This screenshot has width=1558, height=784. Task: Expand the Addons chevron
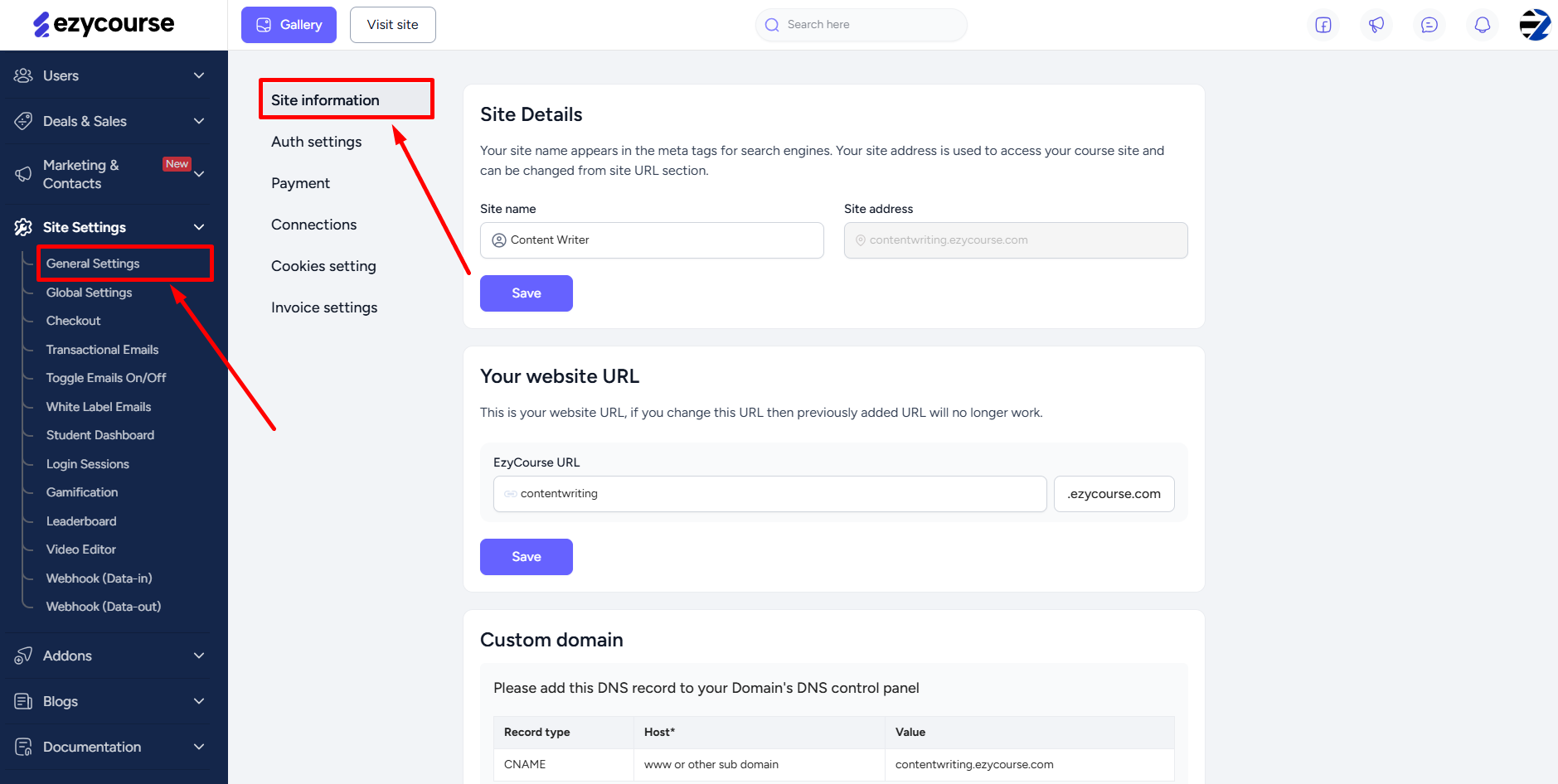pyautogui.click(x=199, y=656)
